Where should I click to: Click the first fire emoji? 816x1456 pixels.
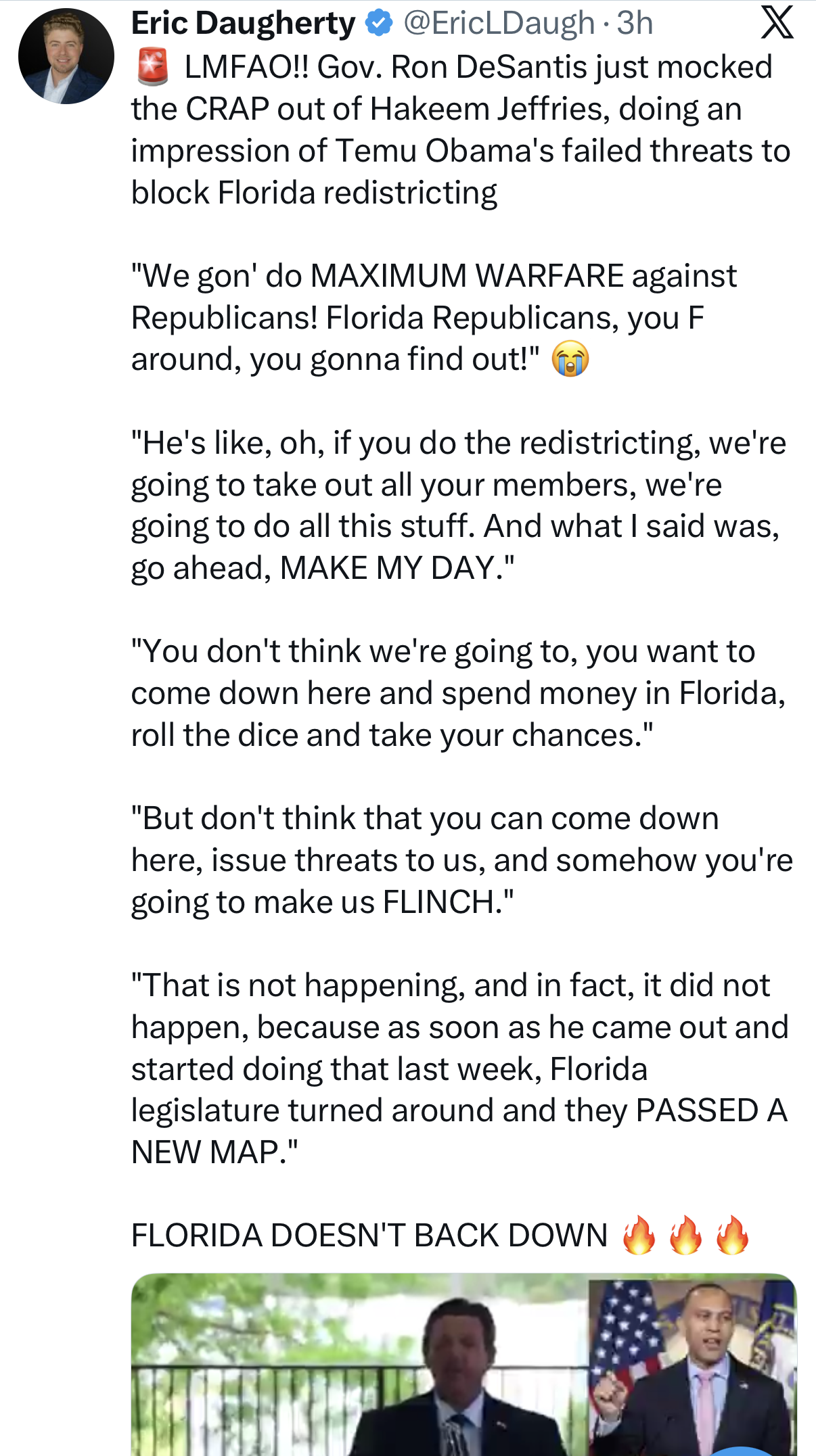pyautogui.click(x=639, y=1235)
